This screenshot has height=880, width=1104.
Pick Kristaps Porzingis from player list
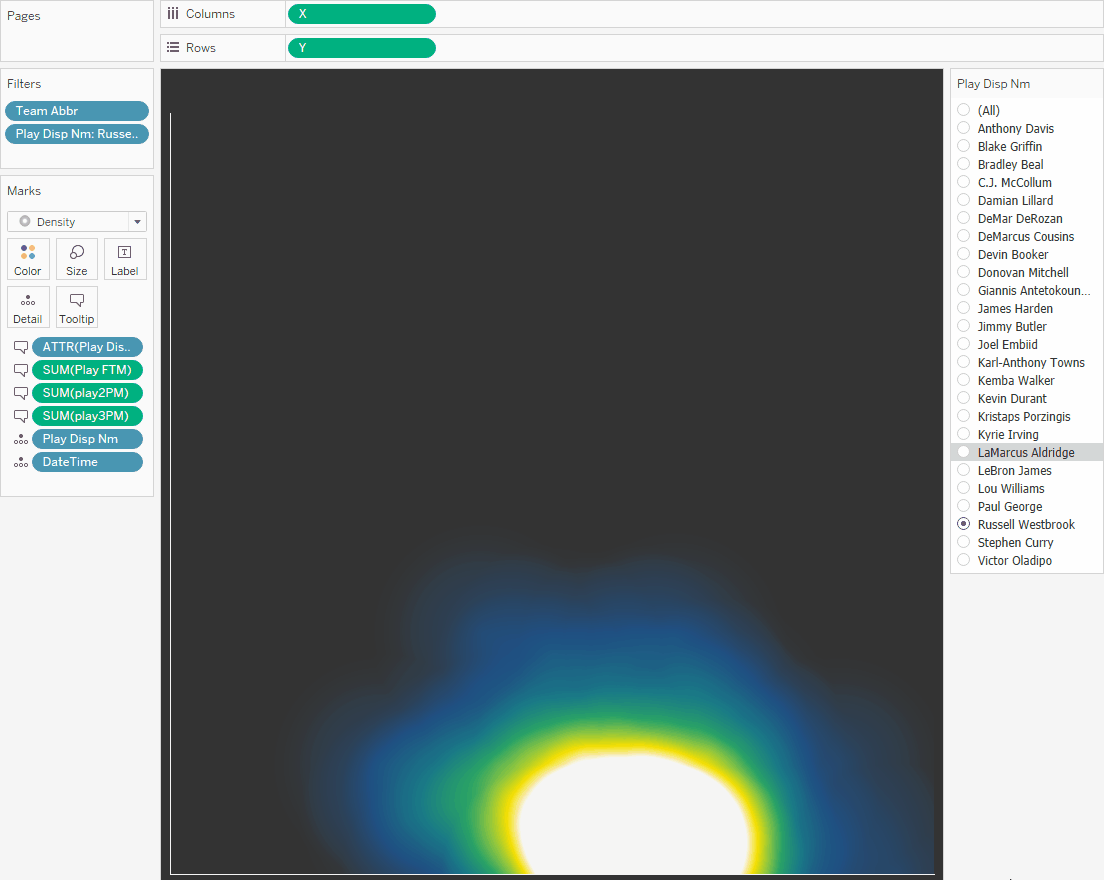point(1023,416)
